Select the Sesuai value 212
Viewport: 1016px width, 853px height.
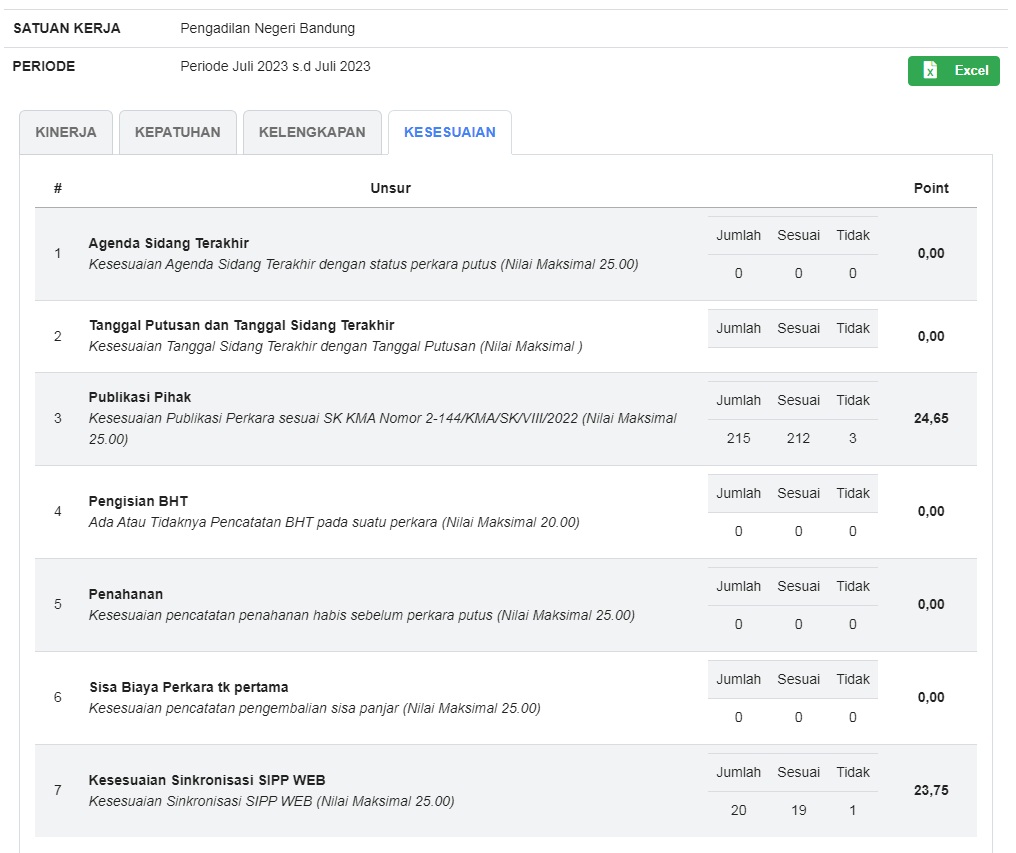[x=798, y=438]
